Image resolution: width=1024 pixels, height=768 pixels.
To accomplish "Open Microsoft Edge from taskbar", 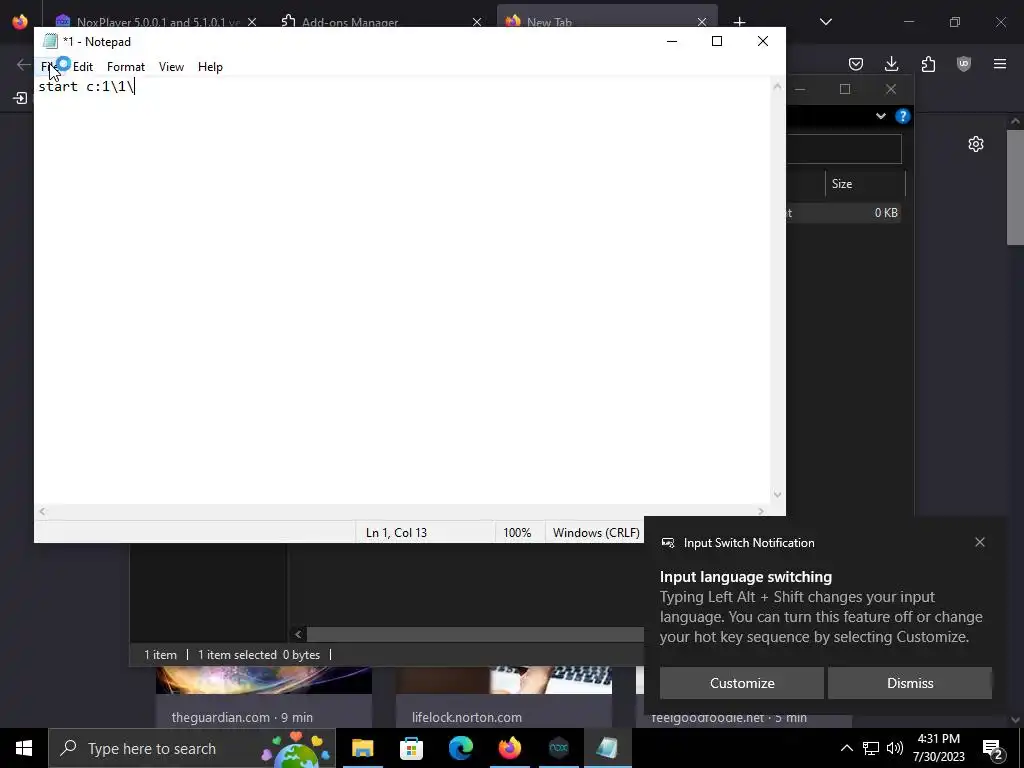I will (x=460, y=748).
